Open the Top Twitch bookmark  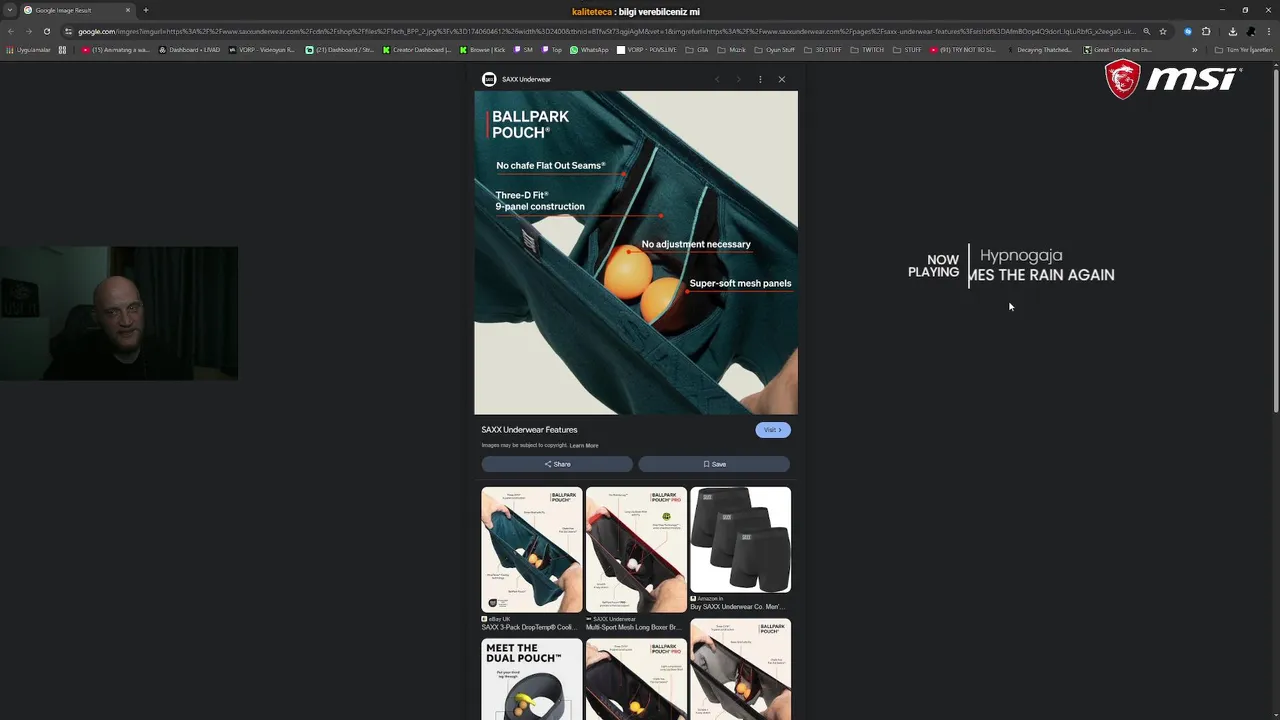(x=553, y=50)
